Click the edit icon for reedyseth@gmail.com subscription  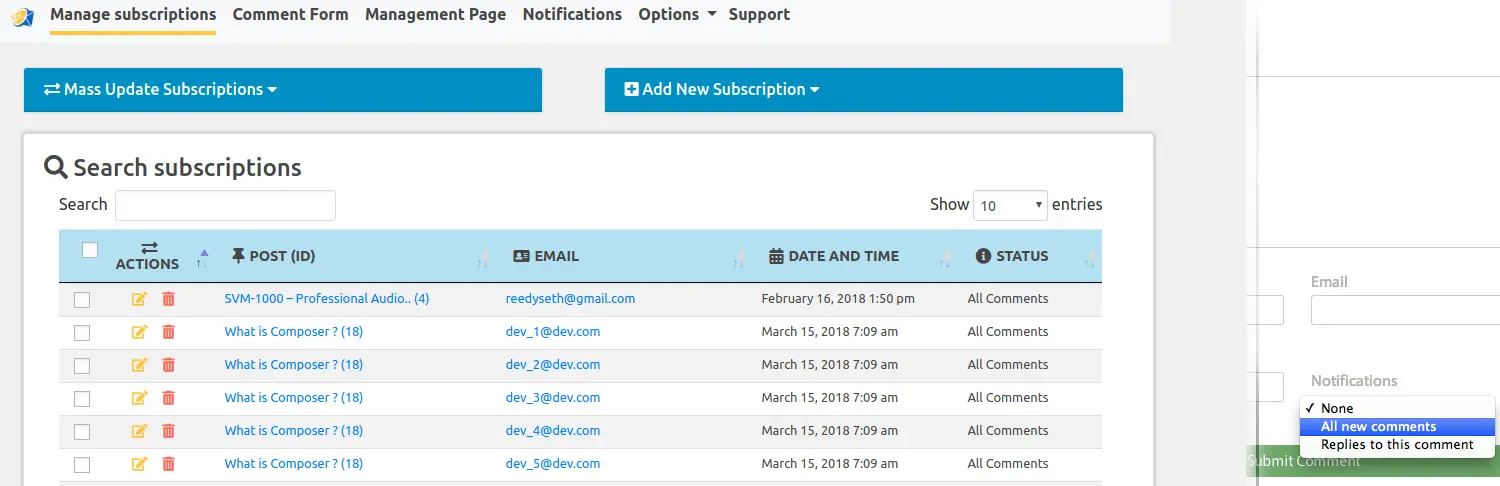point(139,299)
